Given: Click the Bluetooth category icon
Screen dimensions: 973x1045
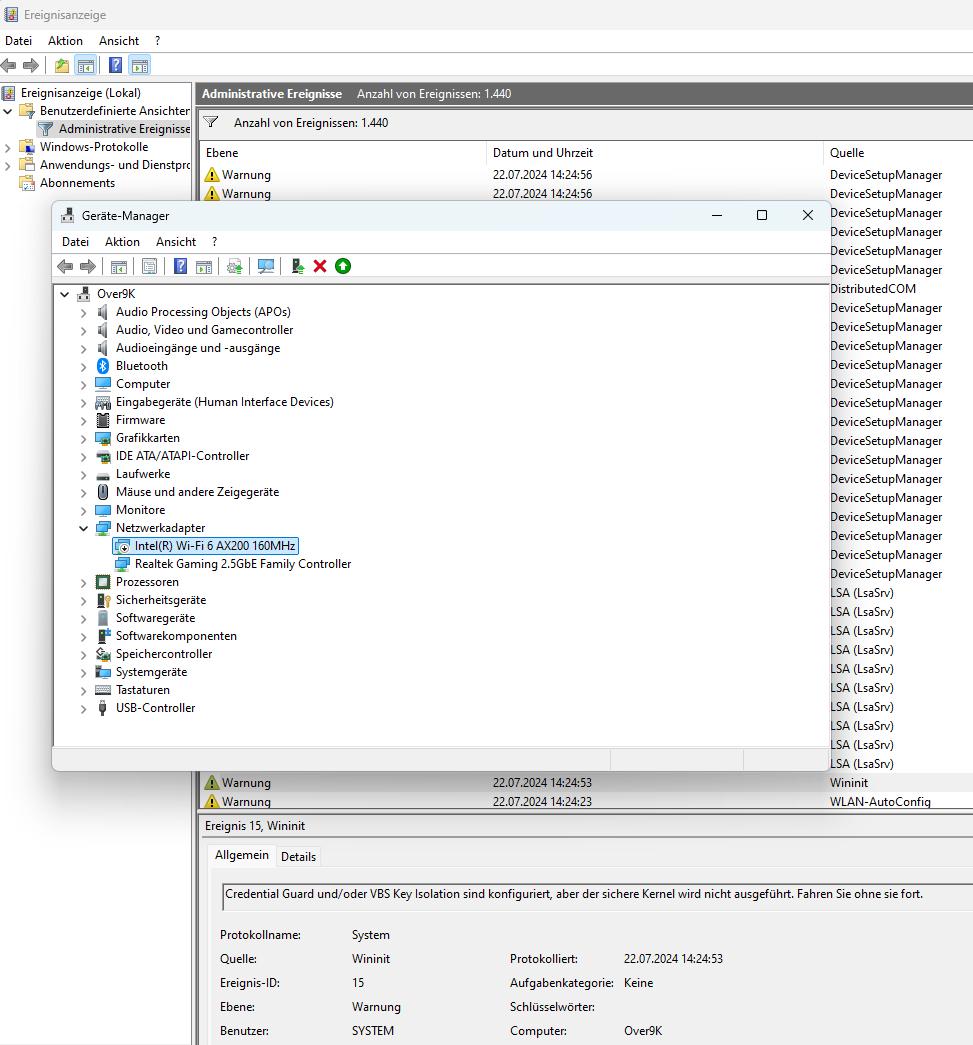Looking at the screenshot, I should pos(103,366).
